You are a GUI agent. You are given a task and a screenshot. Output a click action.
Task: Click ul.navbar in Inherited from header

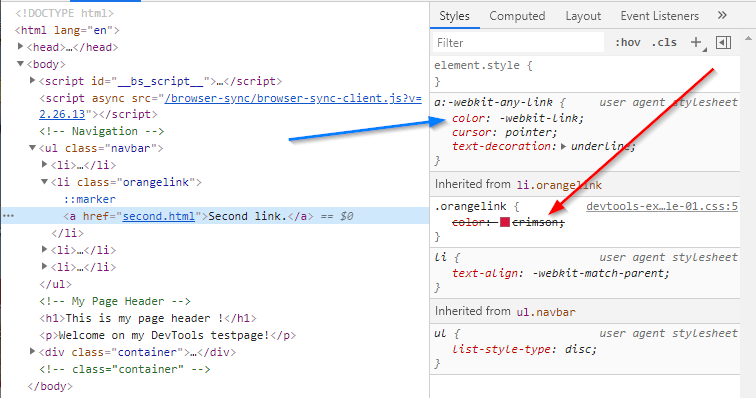click(545, 312)
